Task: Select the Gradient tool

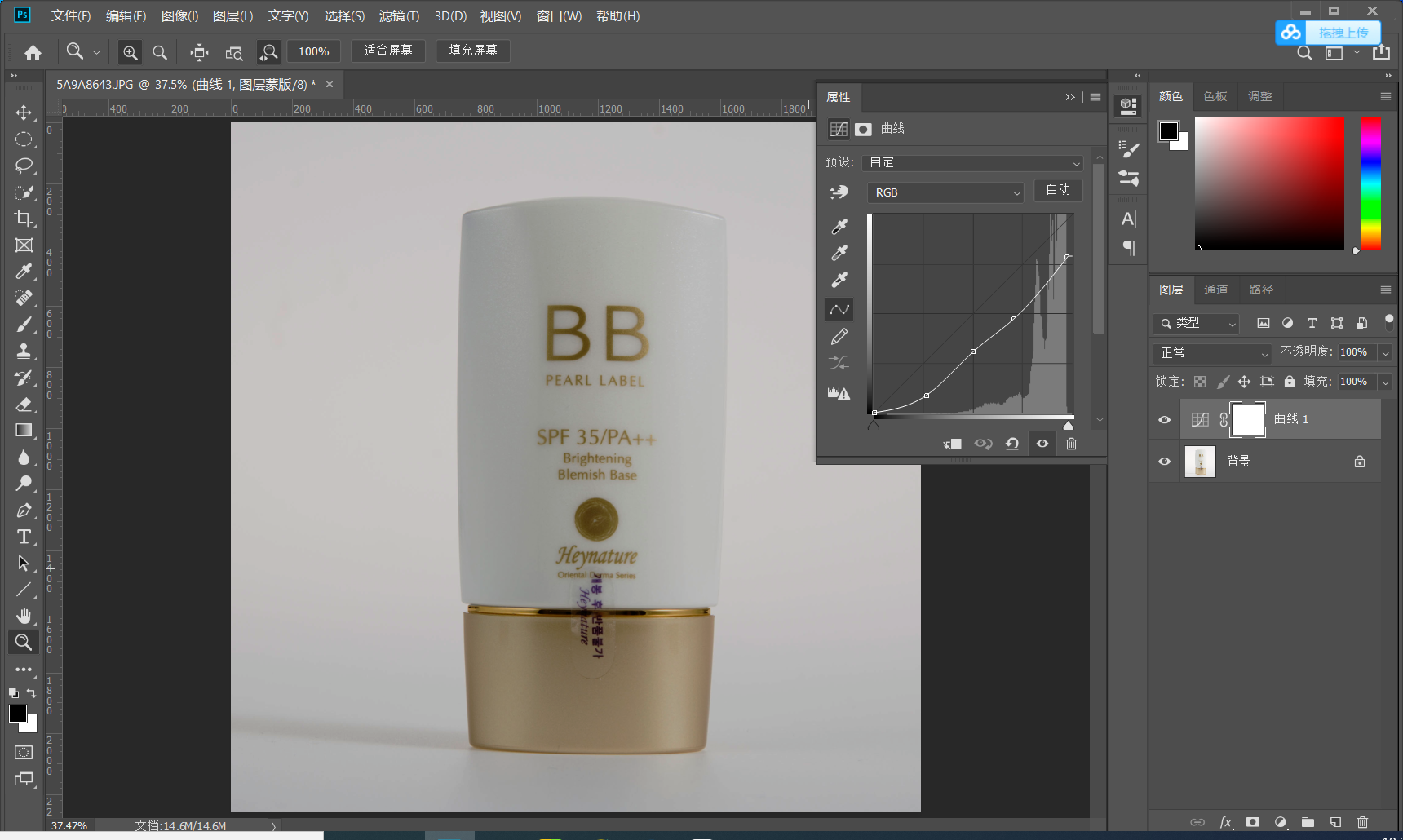Action: tap(24, 431)
